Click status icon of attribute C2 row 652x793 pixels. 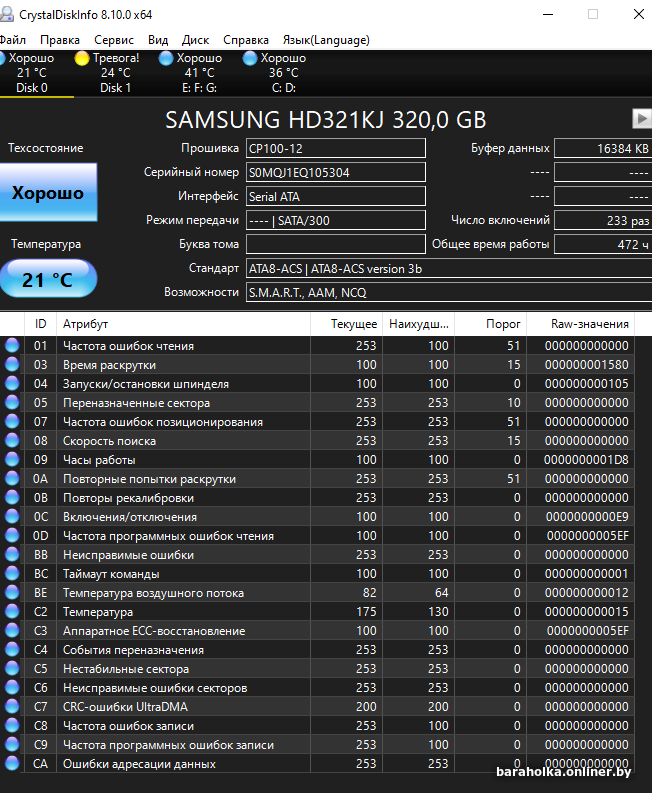point(12,611)
